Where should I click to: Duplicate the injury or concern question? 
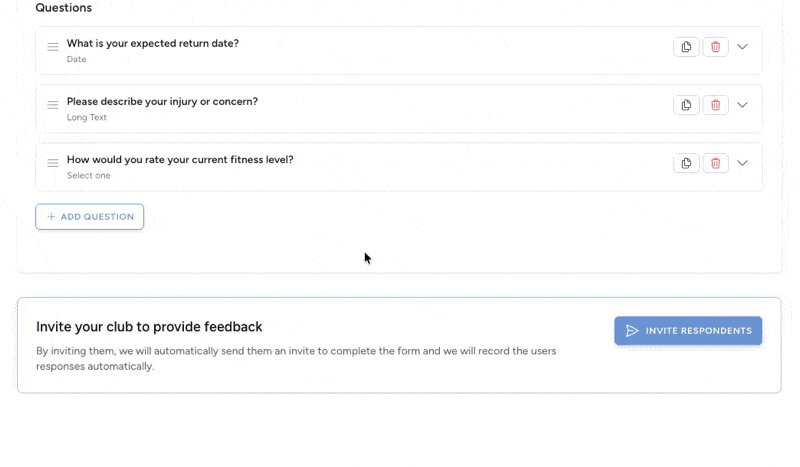[x=686, y=105]
